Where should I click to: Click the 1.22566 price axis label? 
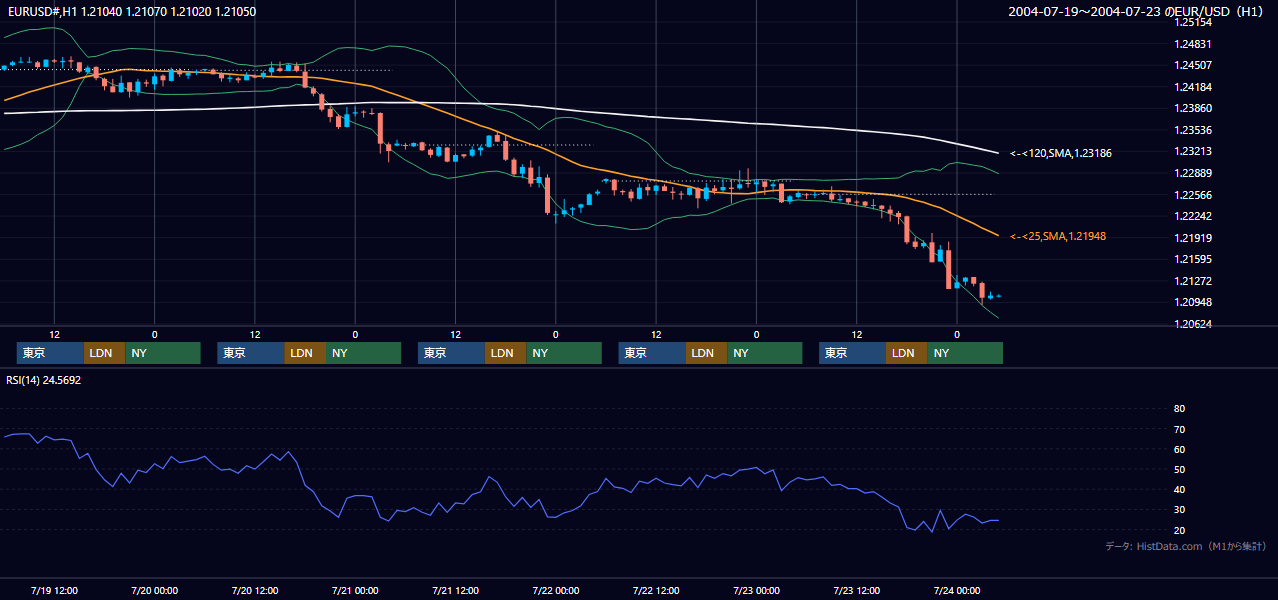point(1192,195)
